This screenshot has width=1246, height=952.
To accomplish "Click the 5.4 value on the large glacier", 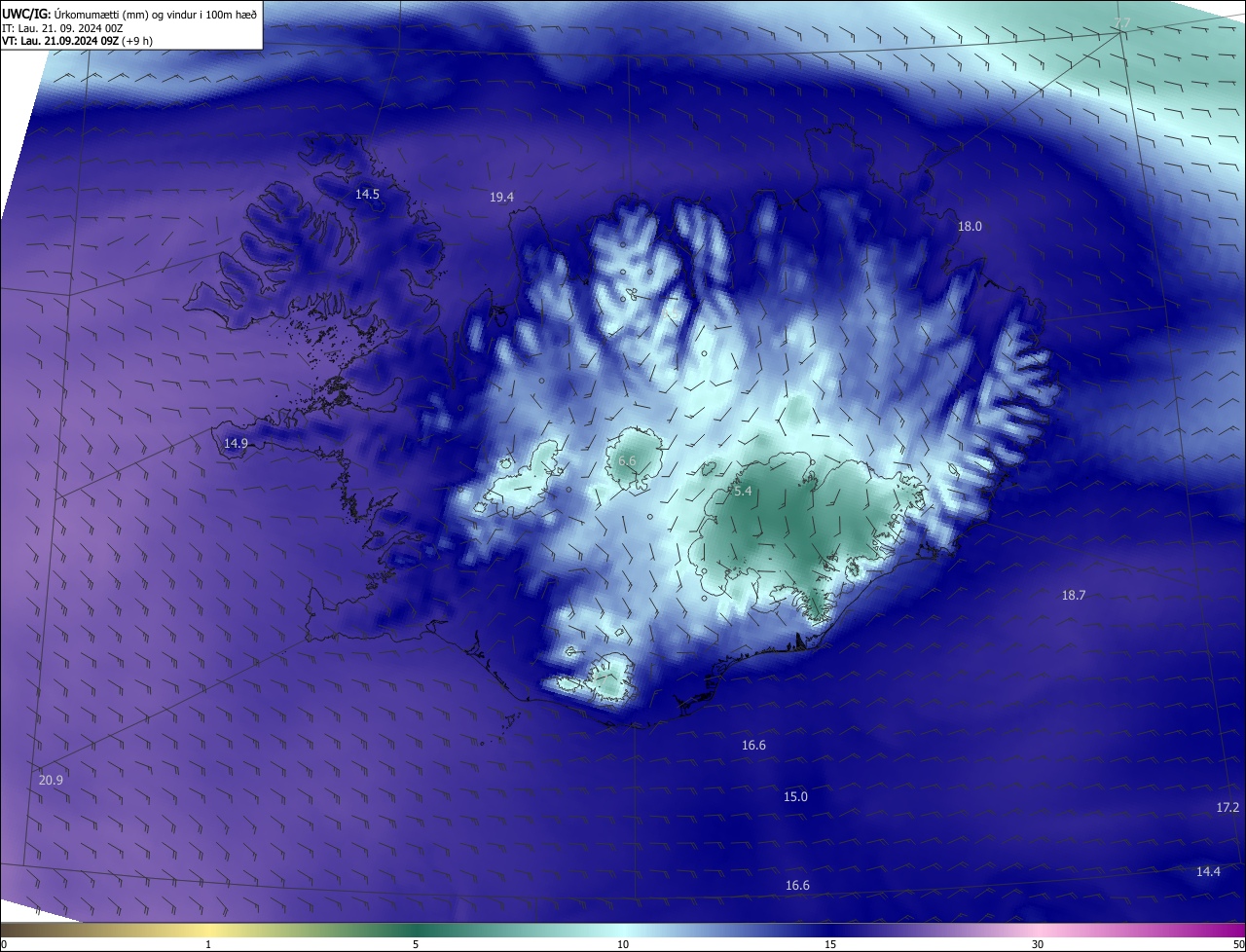I will point(743,492).
